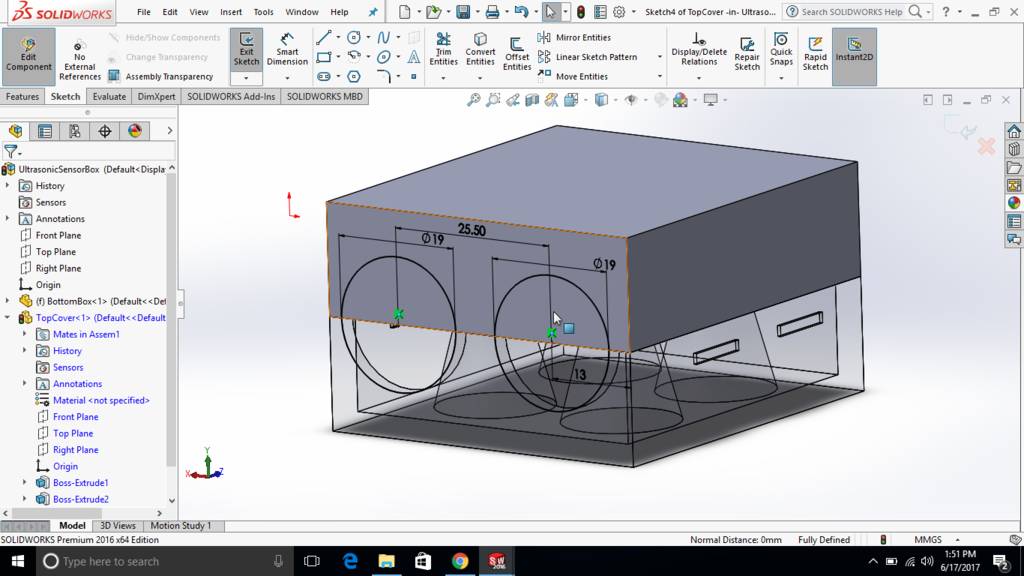Select Boss-Extrude1 in the feature tree

[x=80, y=483]
